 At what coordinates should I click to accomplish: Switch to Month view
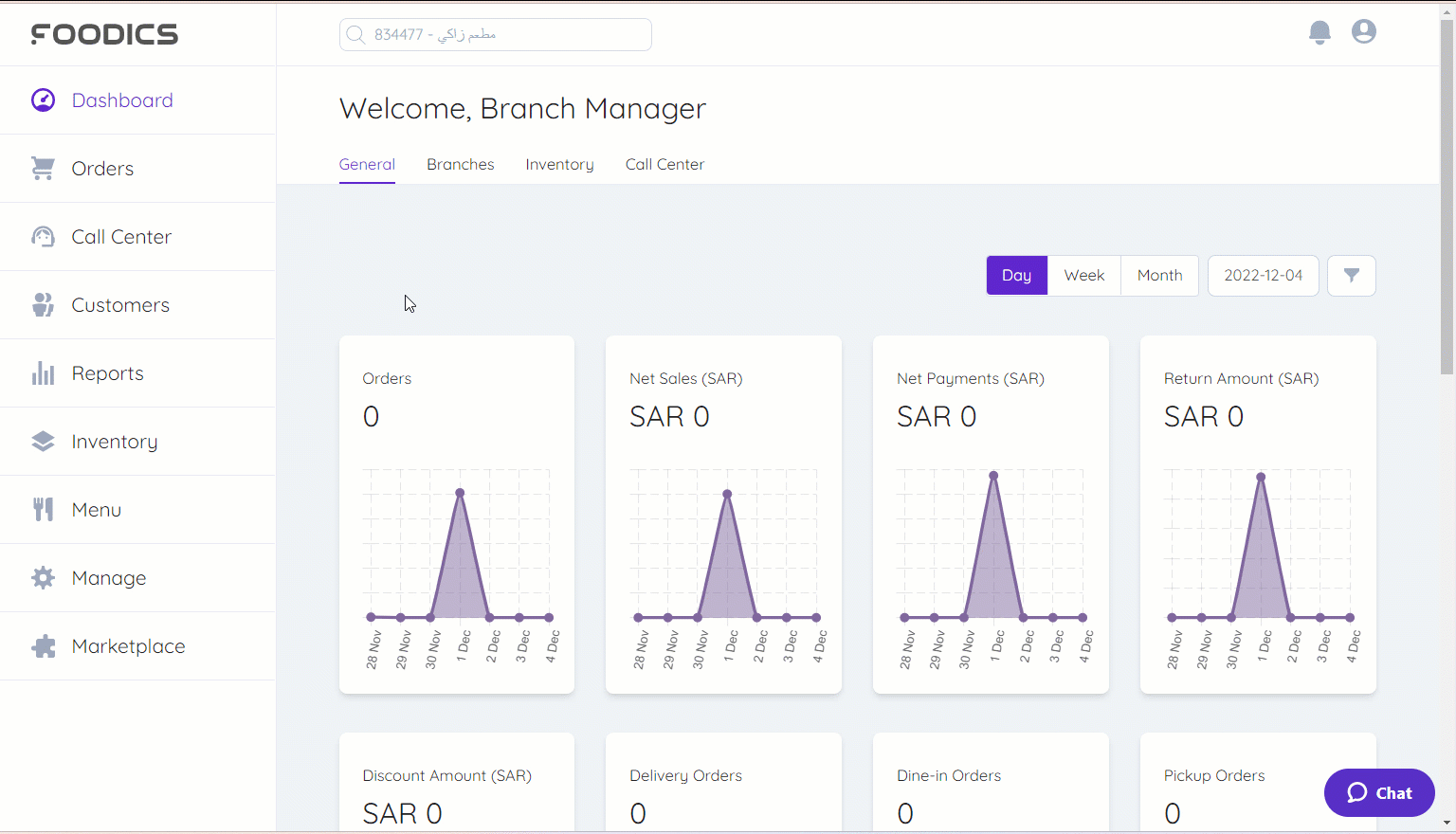click(1159, 276)
